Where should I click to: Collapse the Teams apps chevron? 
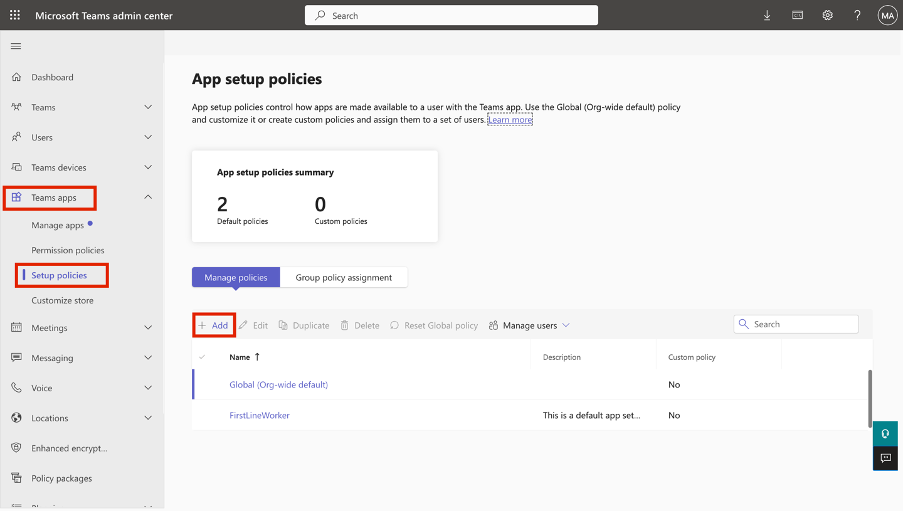pos(148,197)
